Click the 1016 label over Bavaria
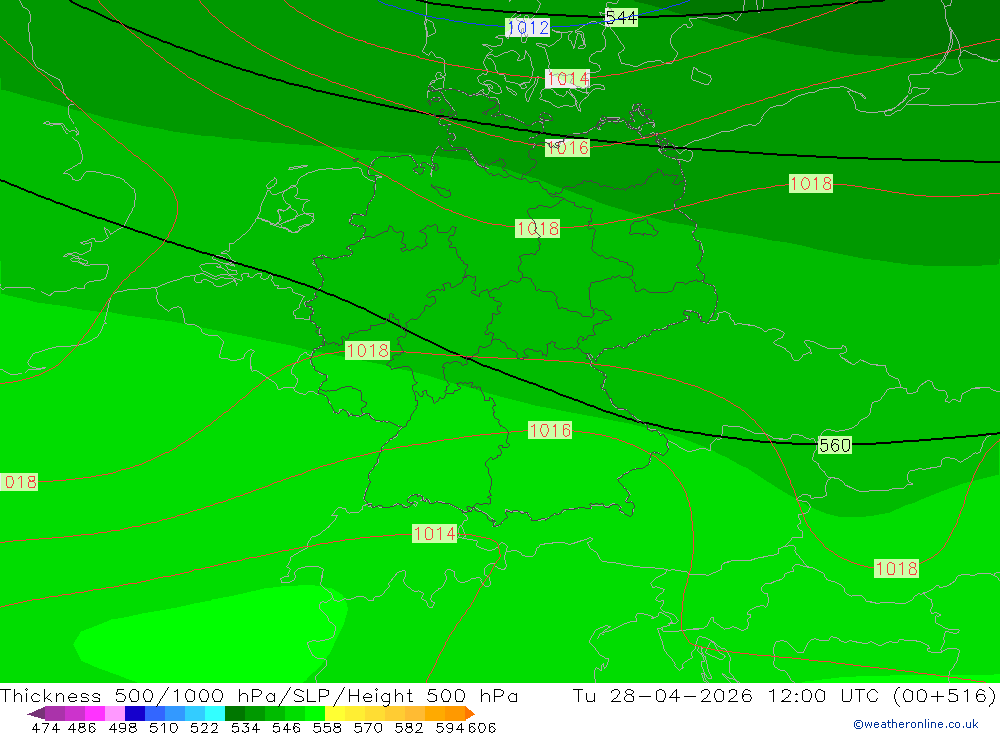The width and height of the screenshot is (1000, 733). pos(550,430)
